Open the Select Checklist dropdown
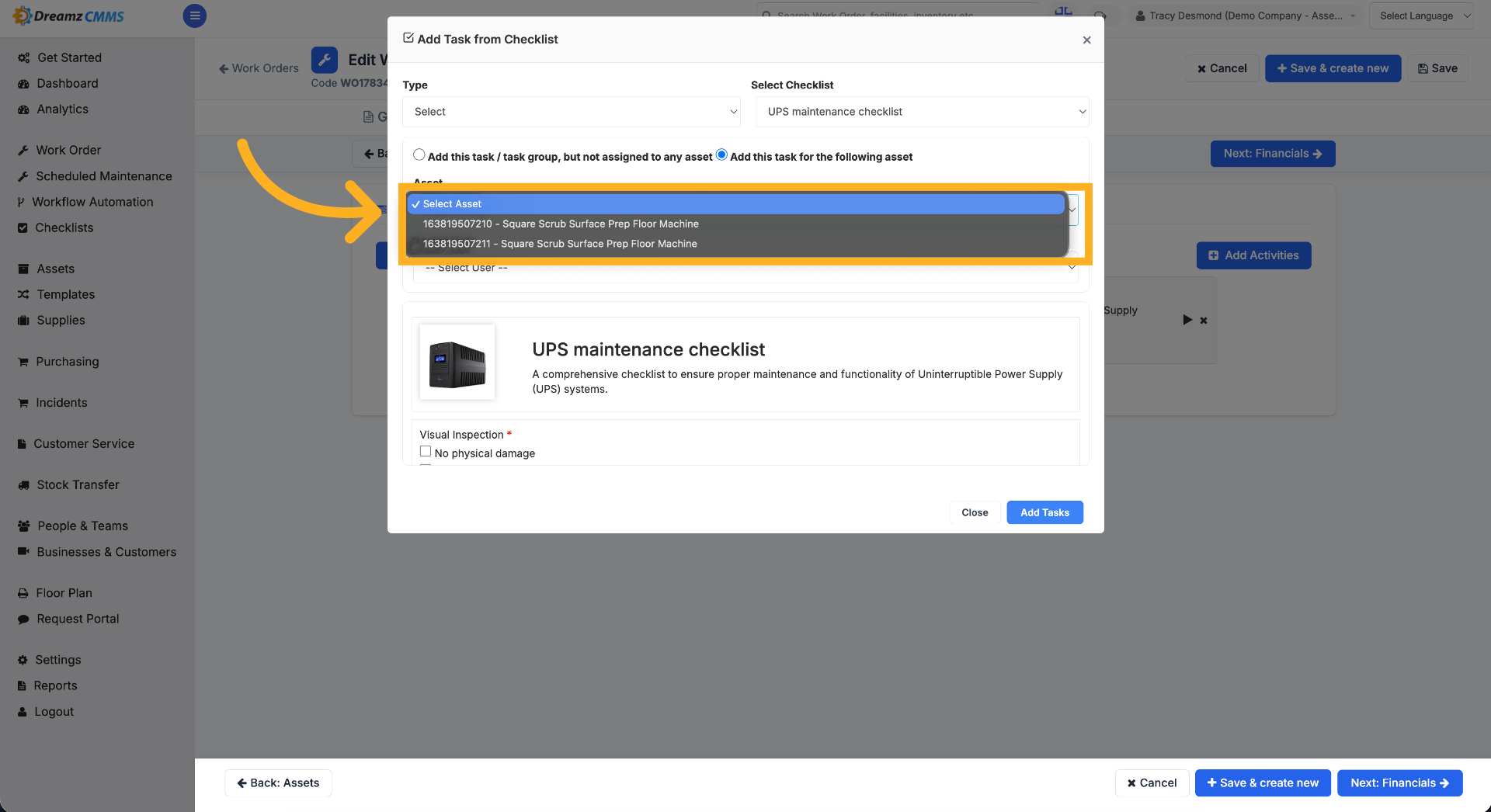1491x812 pixels. (922, 112)
